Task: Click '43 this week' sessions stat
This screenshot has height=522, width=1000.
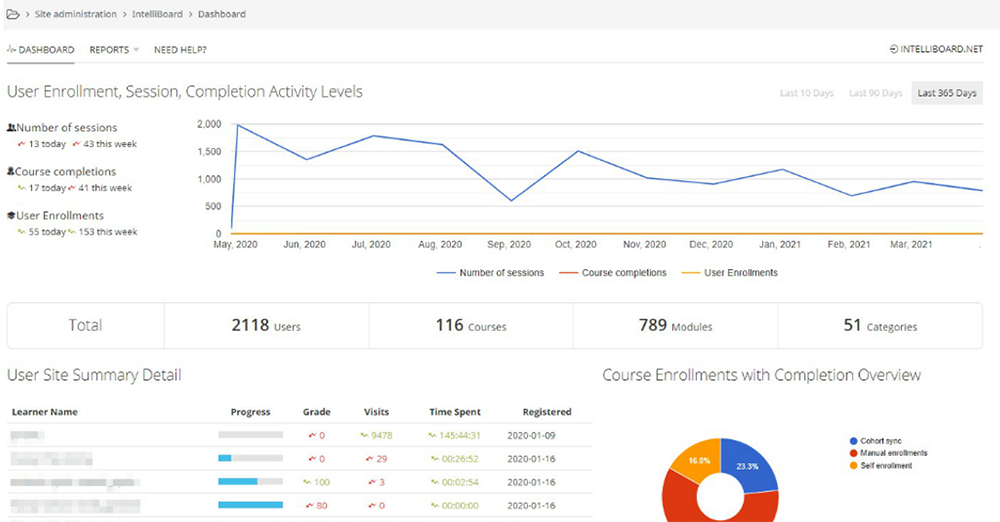Action: pyautogui.click(x=105, y=144)
